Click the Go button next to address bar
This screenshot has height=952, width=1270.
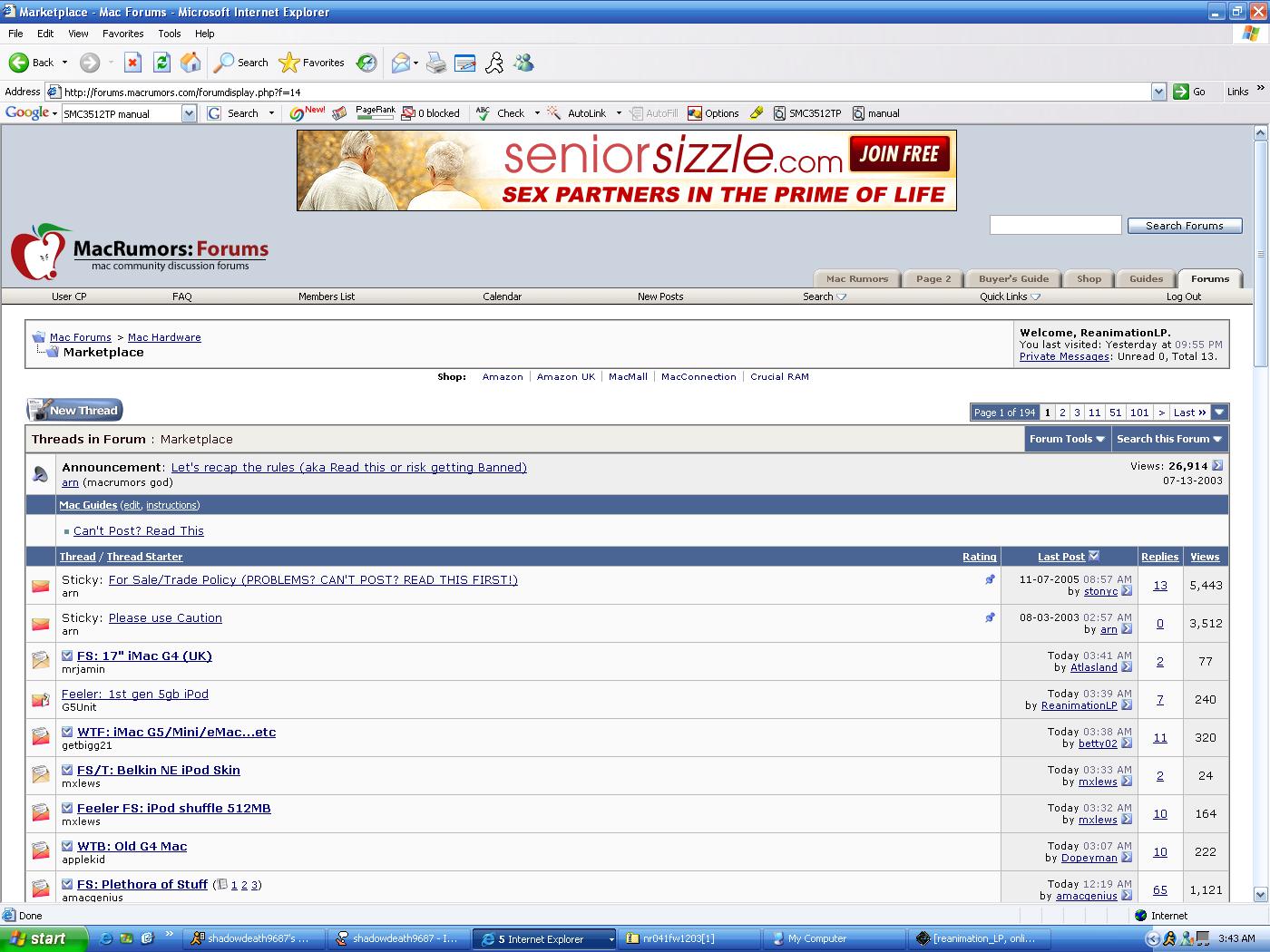[1190, 92]
